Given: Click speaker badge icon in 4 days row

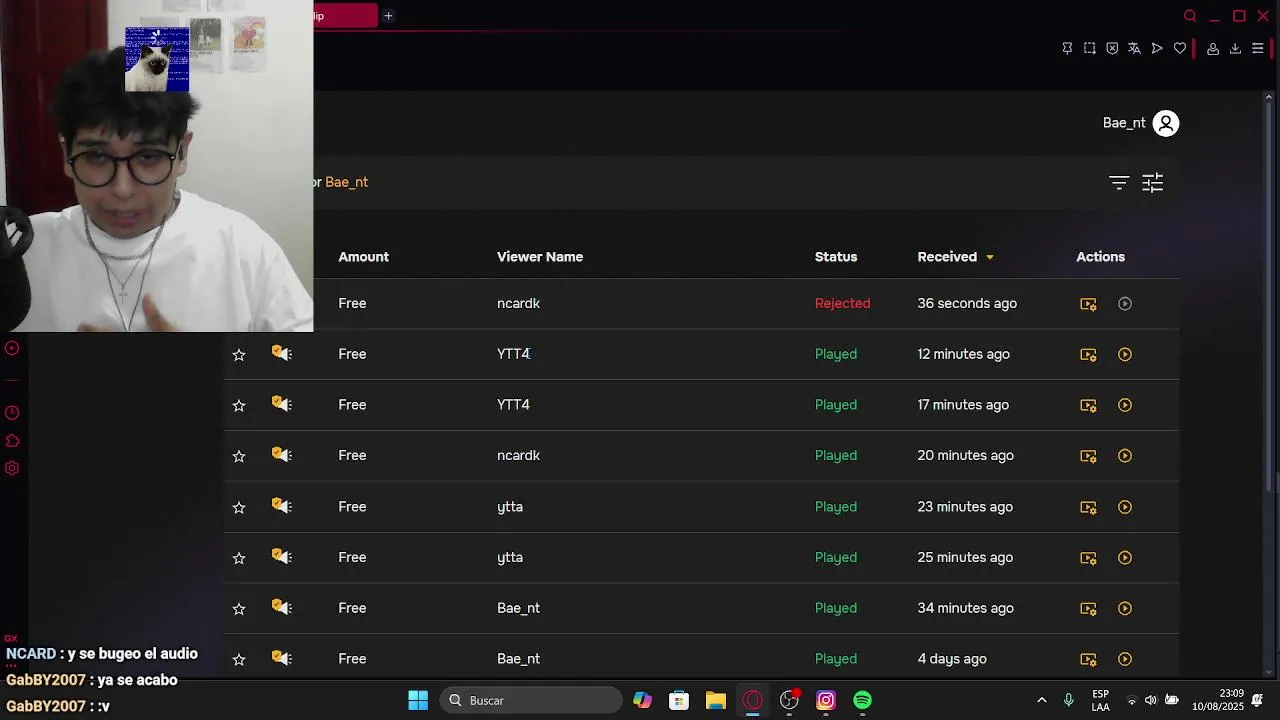Looking at the screenshot, I should (282, 658).
